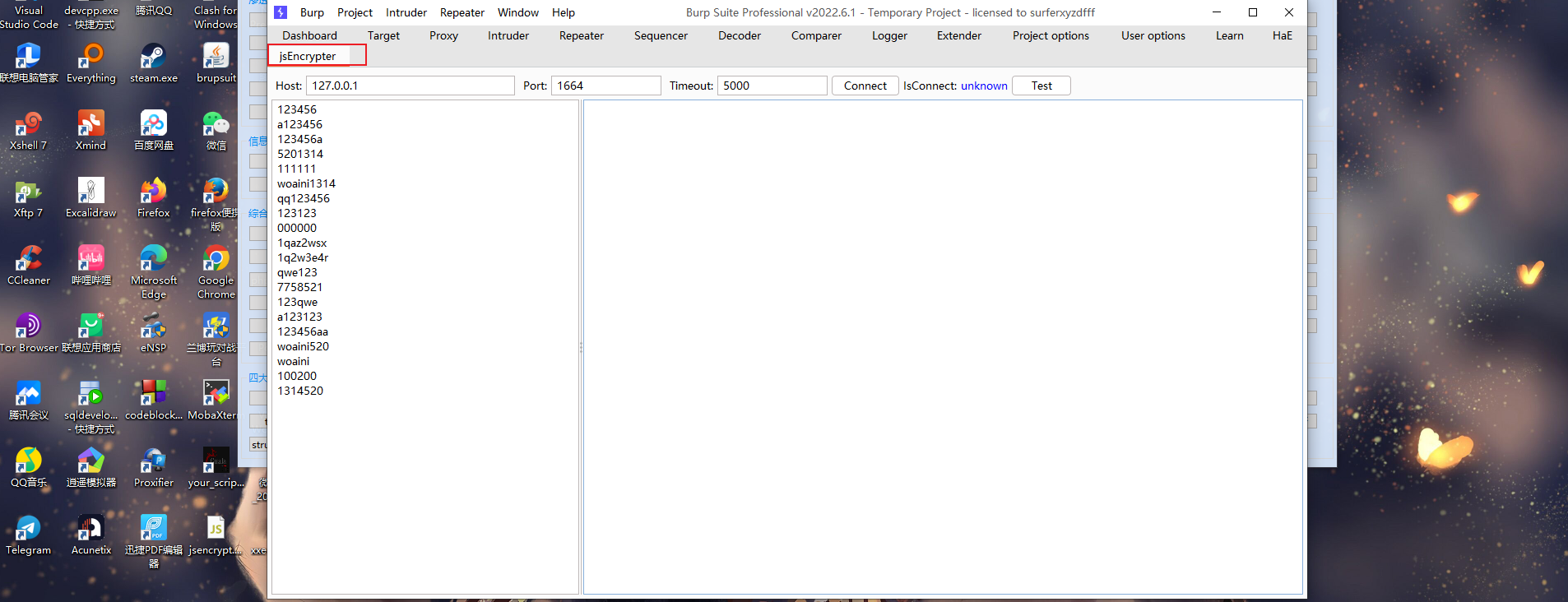The height and width of the screenshot is (602, 1568).
Task: Click the right-hand result text area
Action: click(943, 347)
